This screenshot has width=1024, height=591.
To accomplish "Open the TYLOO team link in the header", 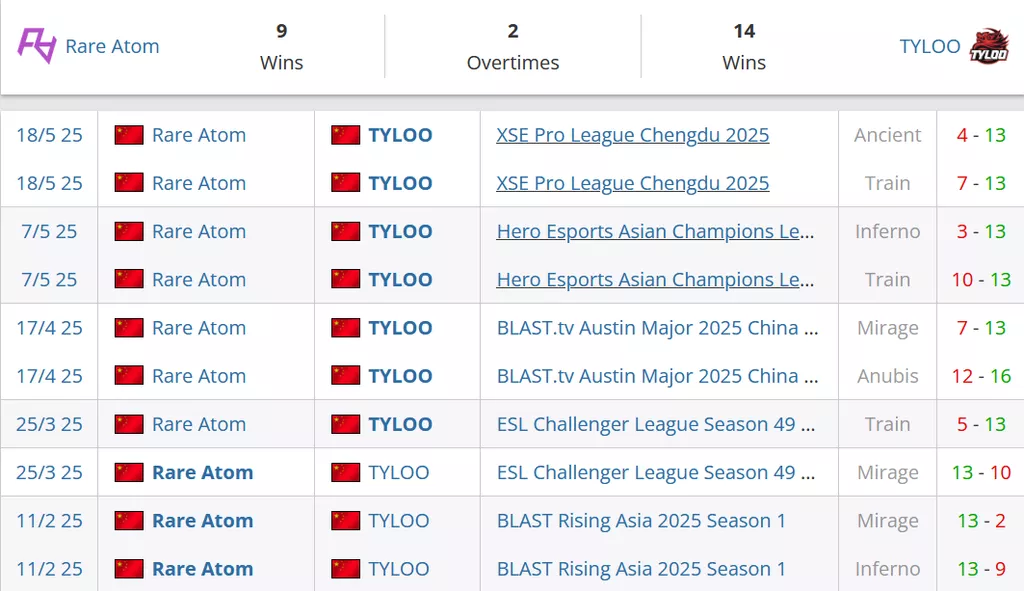I will tap(929, 46).
